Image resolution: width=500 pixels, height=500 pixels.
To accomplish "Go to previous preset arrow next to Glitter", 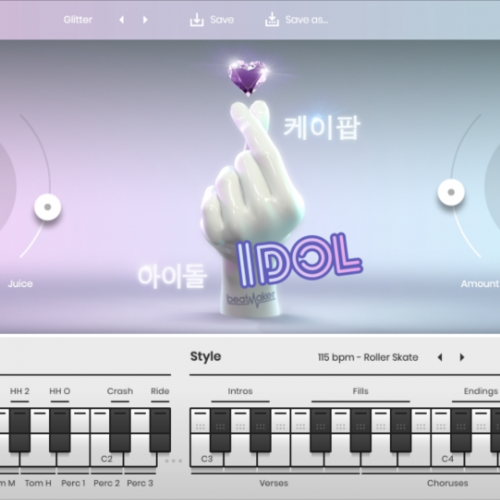I will [122, 20].
